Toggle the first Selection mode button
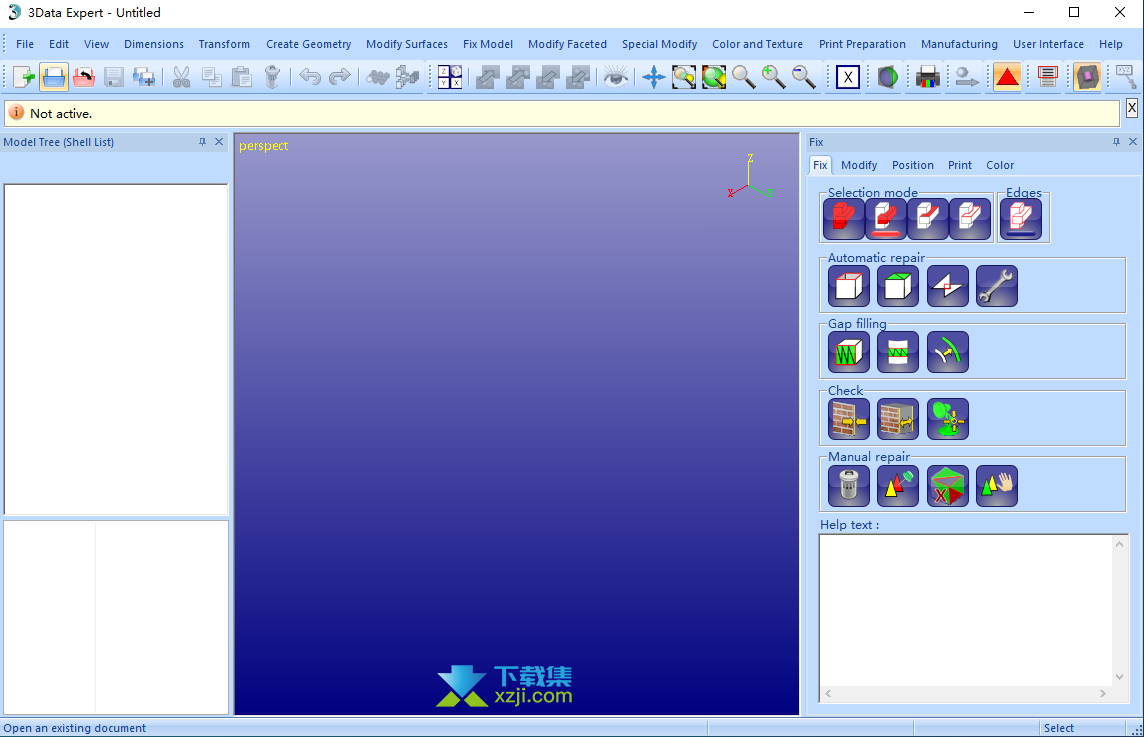This screenshot has width=1144, height=737. pos(843,219)
